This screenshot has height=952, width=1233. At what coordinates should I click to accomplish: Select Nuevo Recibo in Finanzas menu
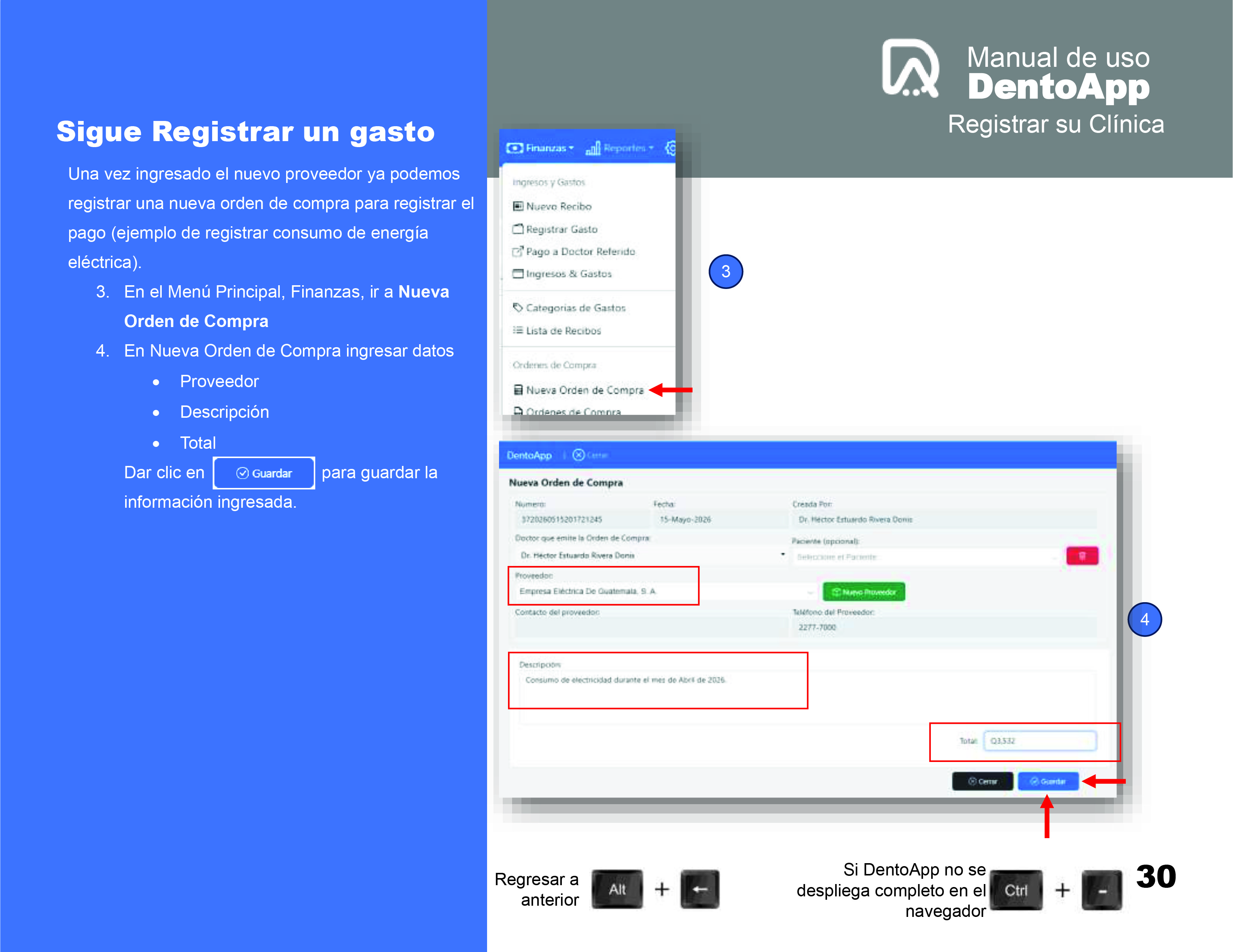click(552, 206)
